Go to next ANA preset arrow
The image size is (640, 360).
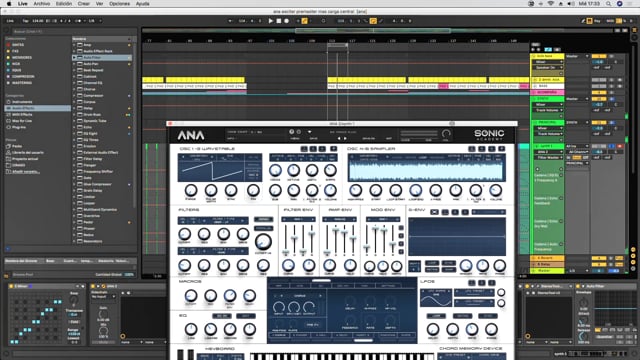[345, 138]
